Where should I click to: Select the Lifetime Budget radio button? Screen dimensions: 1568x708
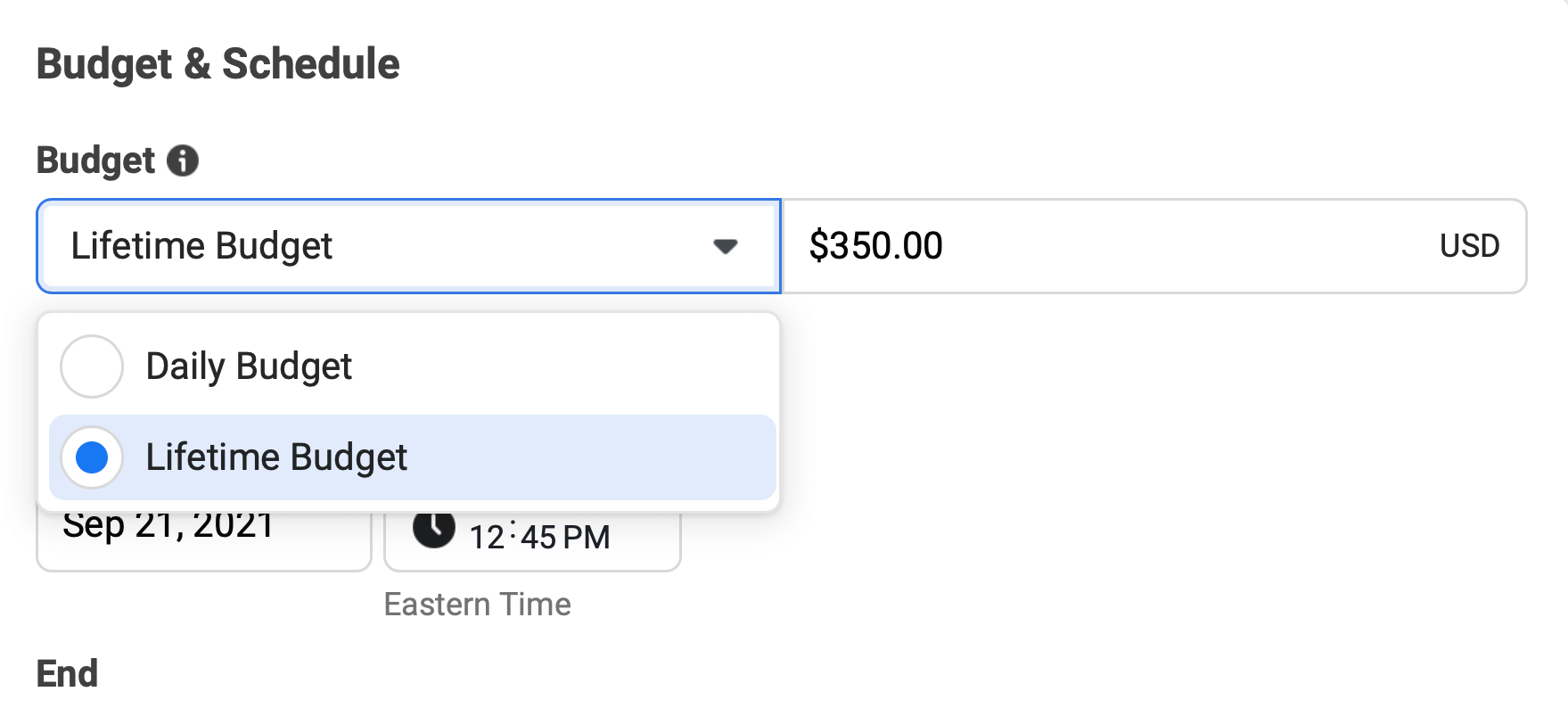[x=92, y=457]
